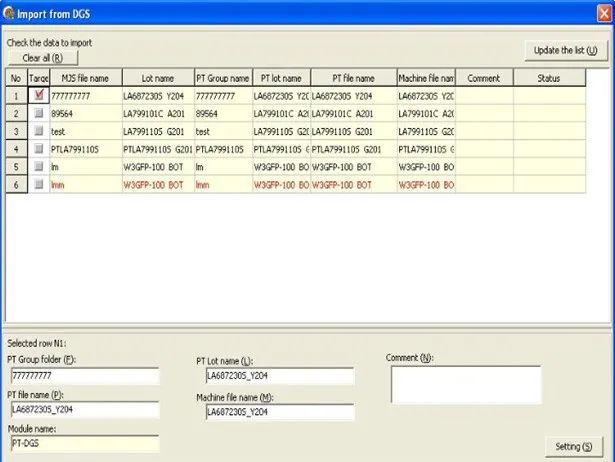Click the Lot name column header

tap(156, 78)
